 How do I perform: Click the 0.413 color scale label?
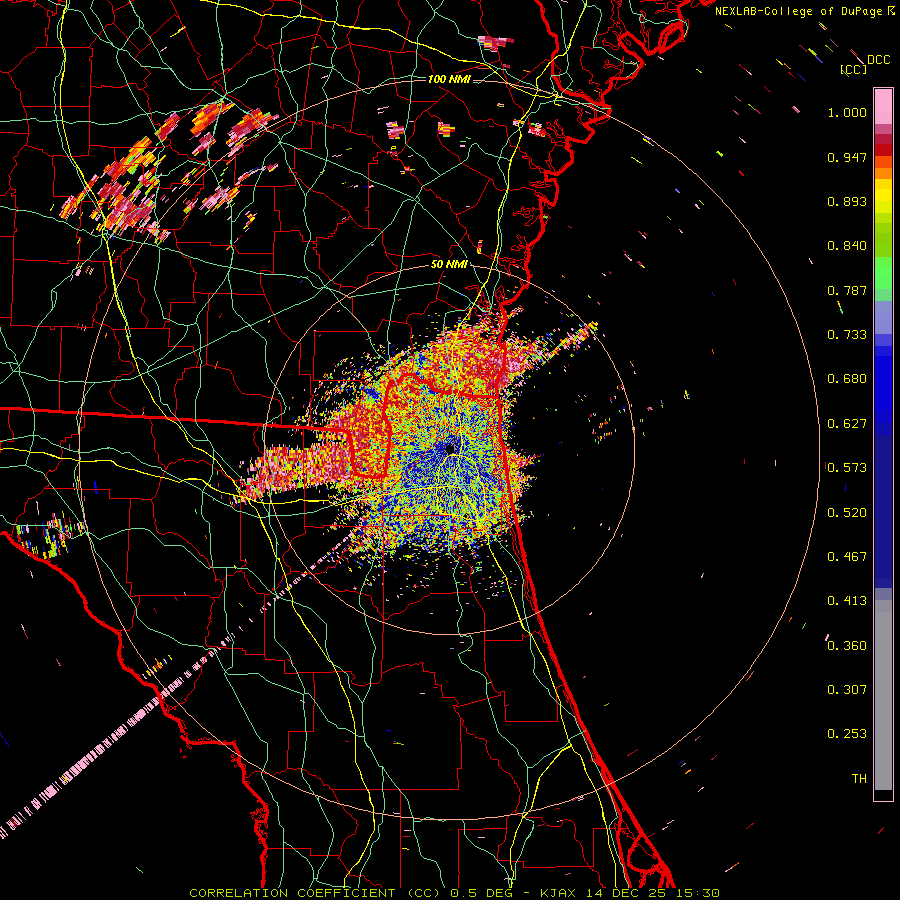tap(847, 601)
